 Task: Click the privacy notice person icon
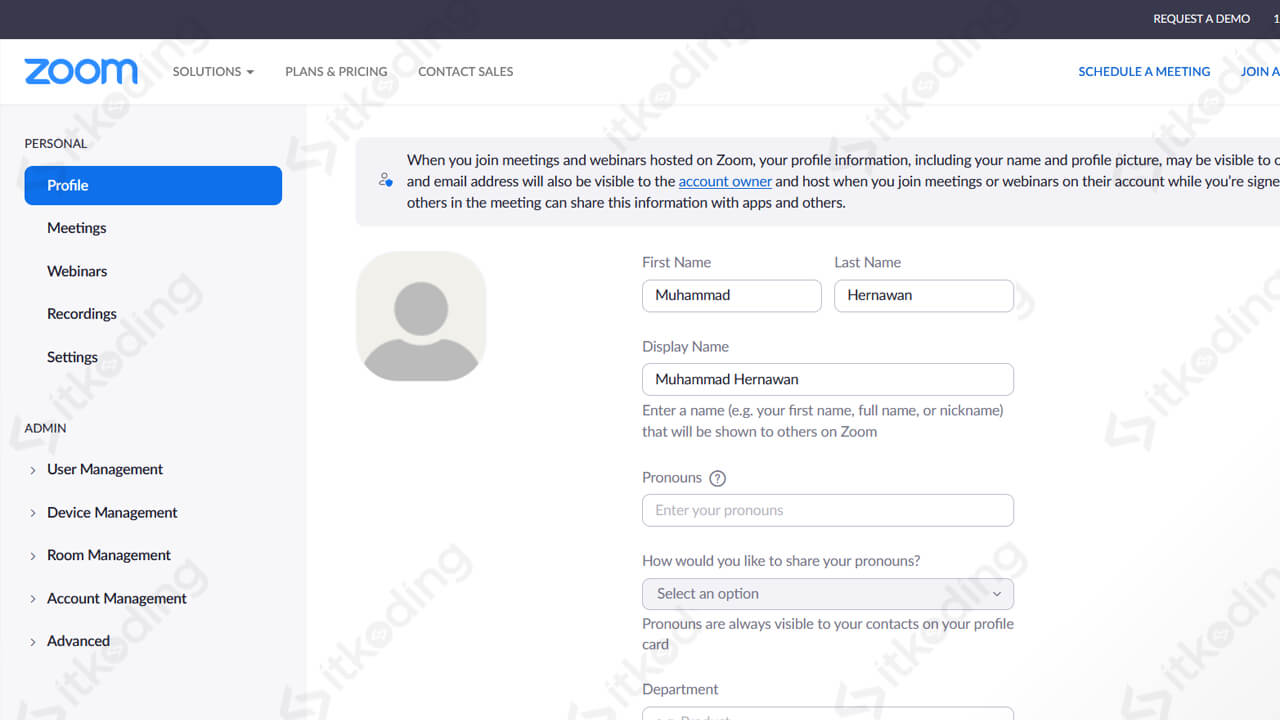pyautogui.click(x=385, y=180)
